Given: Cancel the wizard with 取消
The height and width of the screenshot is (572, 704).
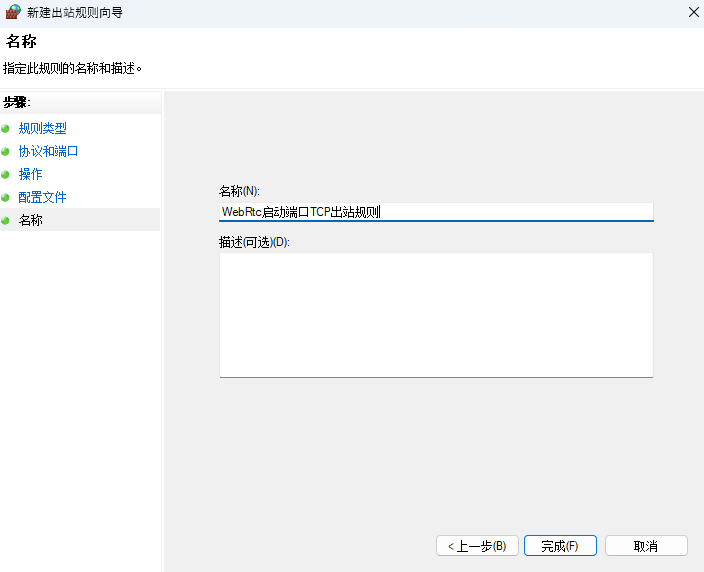Looking at the screenshot, I should 646,546.
